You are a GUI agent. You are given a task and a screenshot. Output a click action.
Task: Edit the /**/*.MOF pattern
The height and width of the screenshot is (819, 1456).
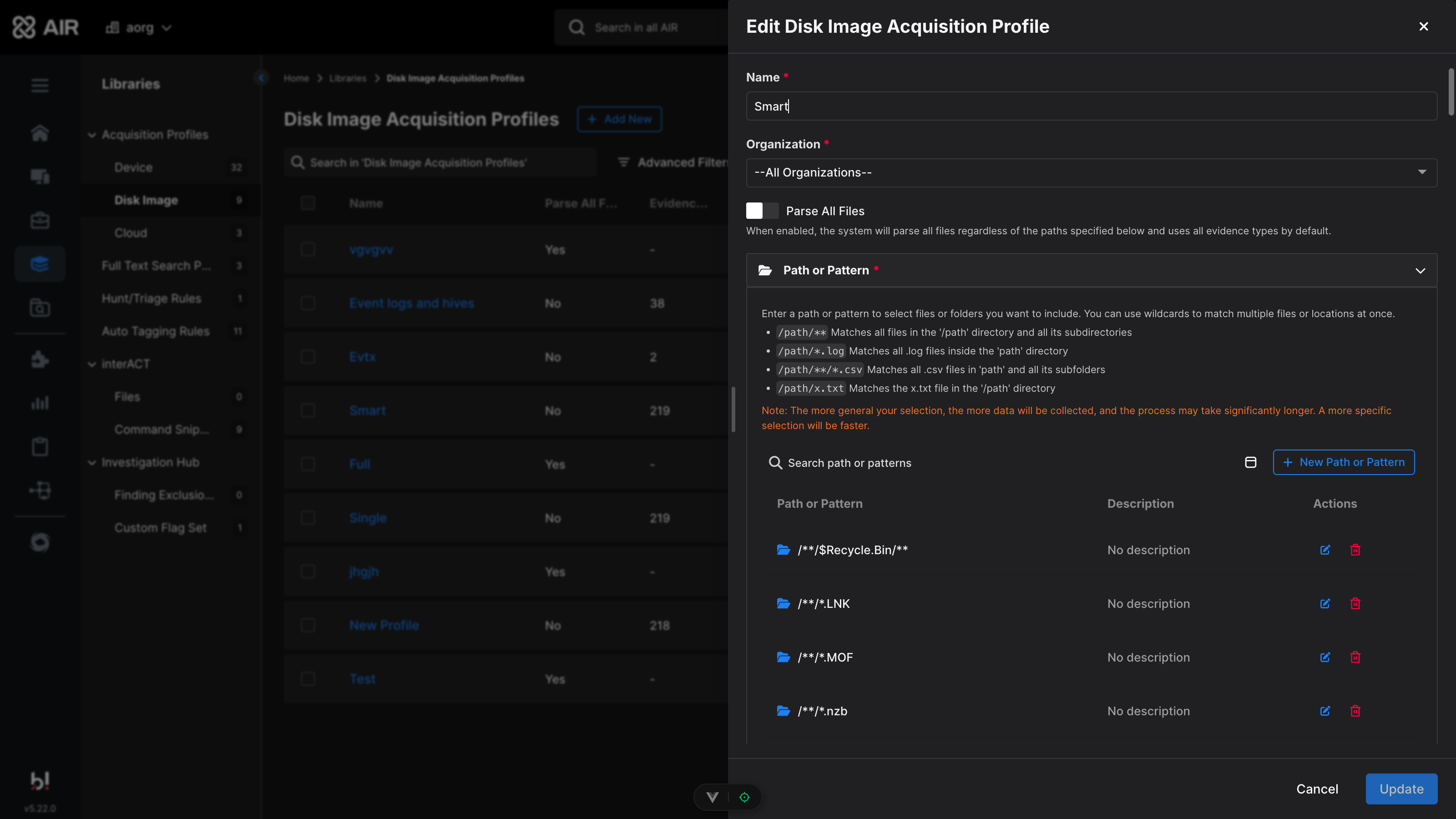[x=1325, y=657]
